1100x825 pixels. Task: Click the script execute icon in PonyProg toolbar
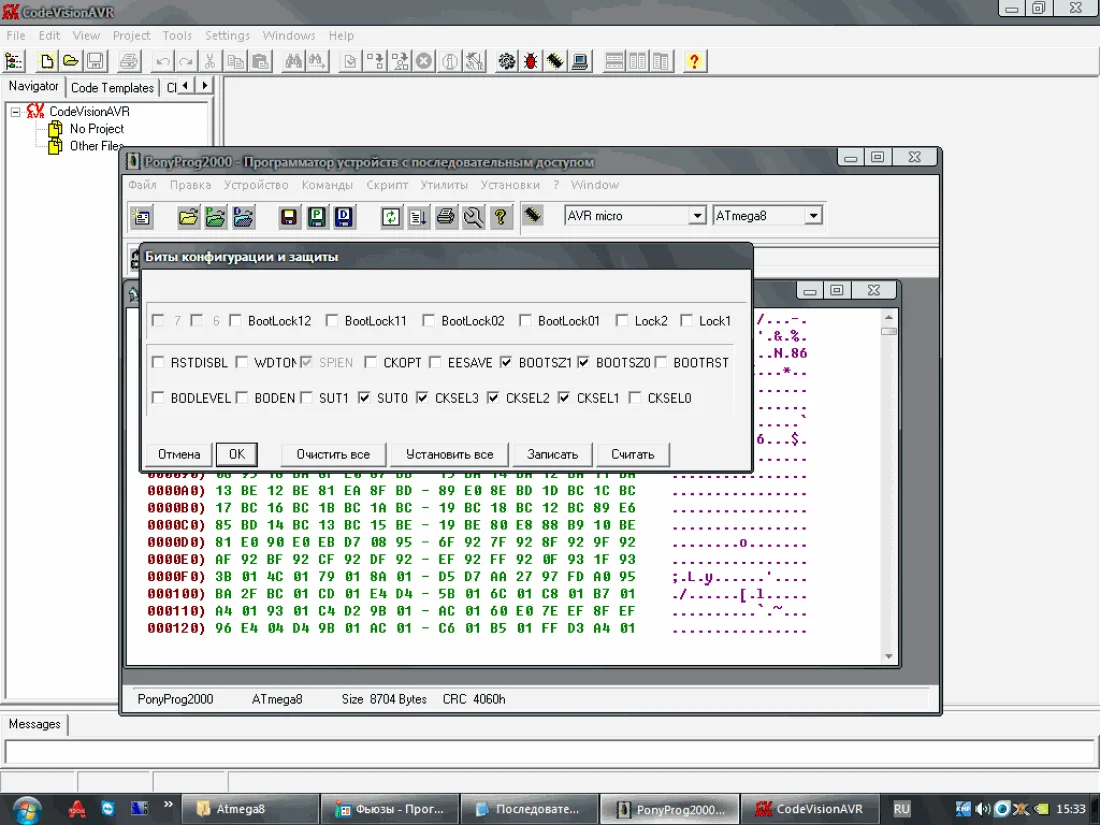pyautogui.click(x=418, y=217)
